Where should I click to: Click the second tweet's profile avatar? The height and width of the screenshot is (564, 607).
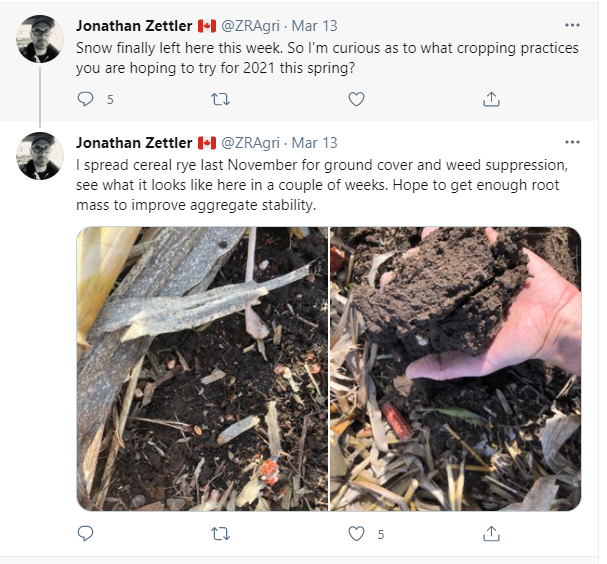point(41,156)
